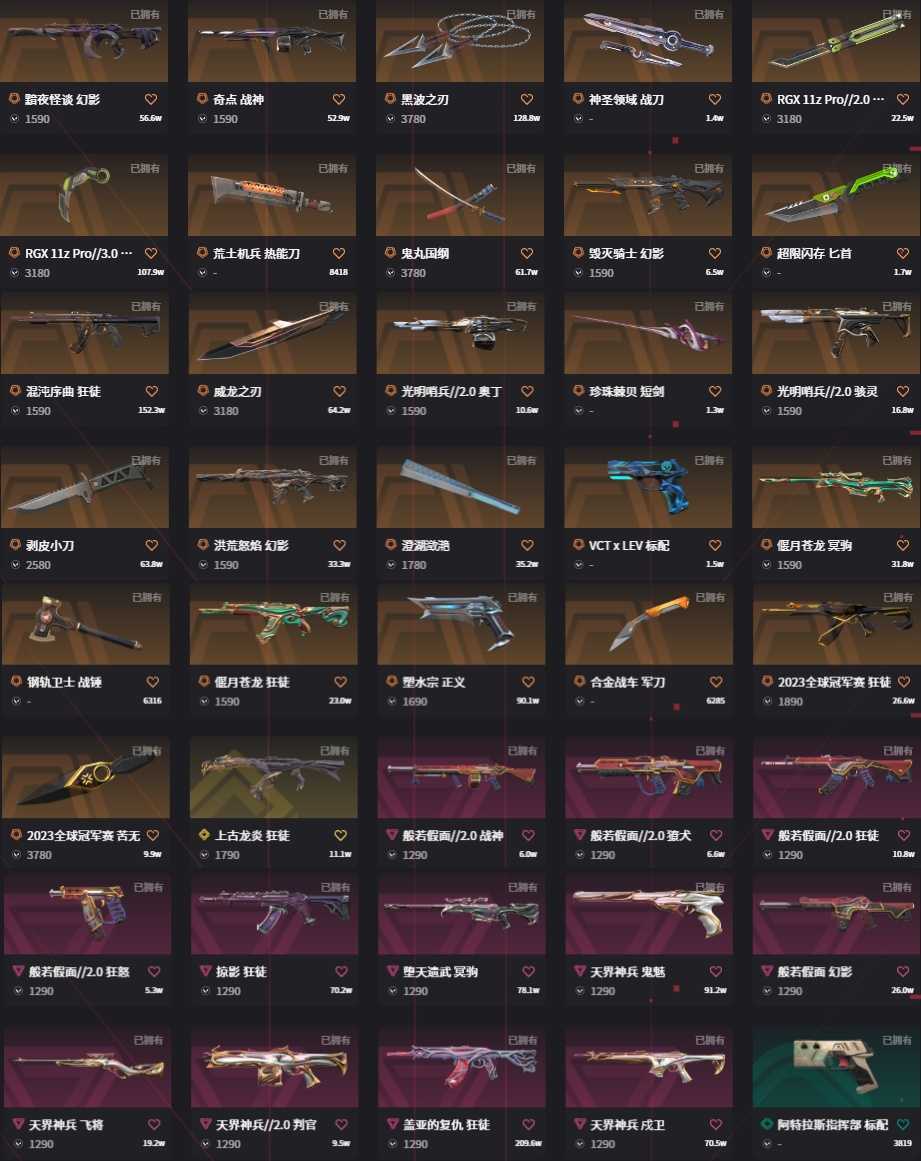The height and width of the screenshot is (1161, 921).
Task: Select the 般若假面//2.0 狂怒 pistol thumbnail
Action: pyautogui.click(x=87, y=914)
